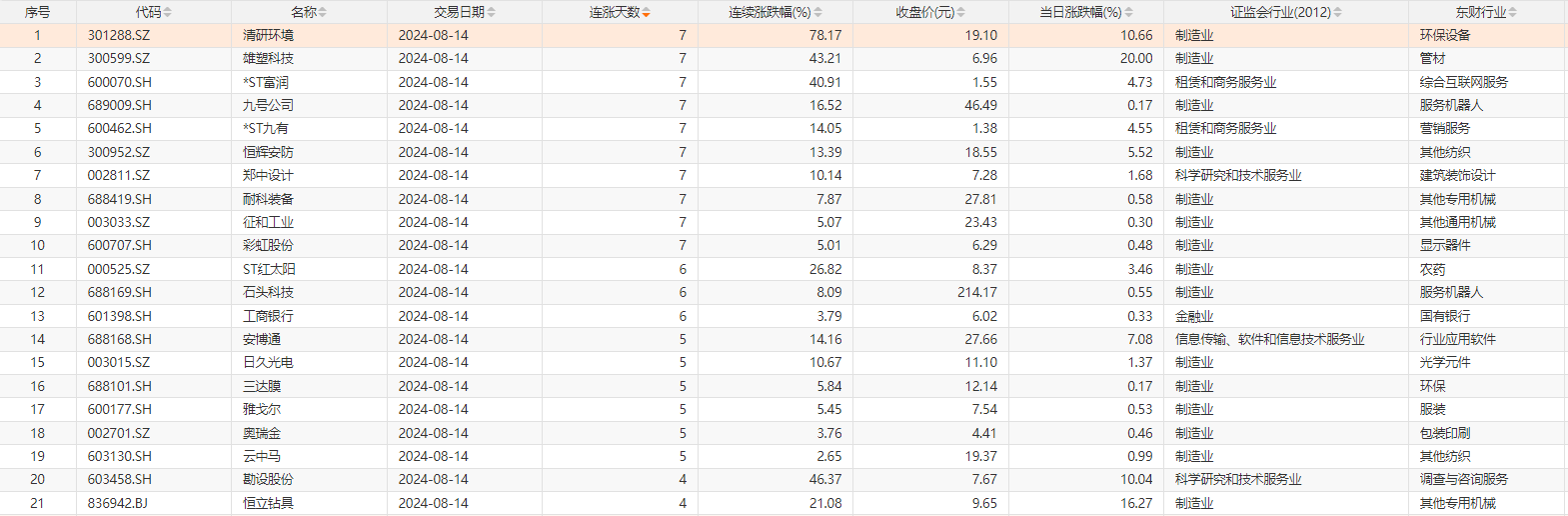Image resolution: width=1568 pixels, height=516 pixels.
Task: Open stock code 300599.SZ
Action: coord(119,58)
